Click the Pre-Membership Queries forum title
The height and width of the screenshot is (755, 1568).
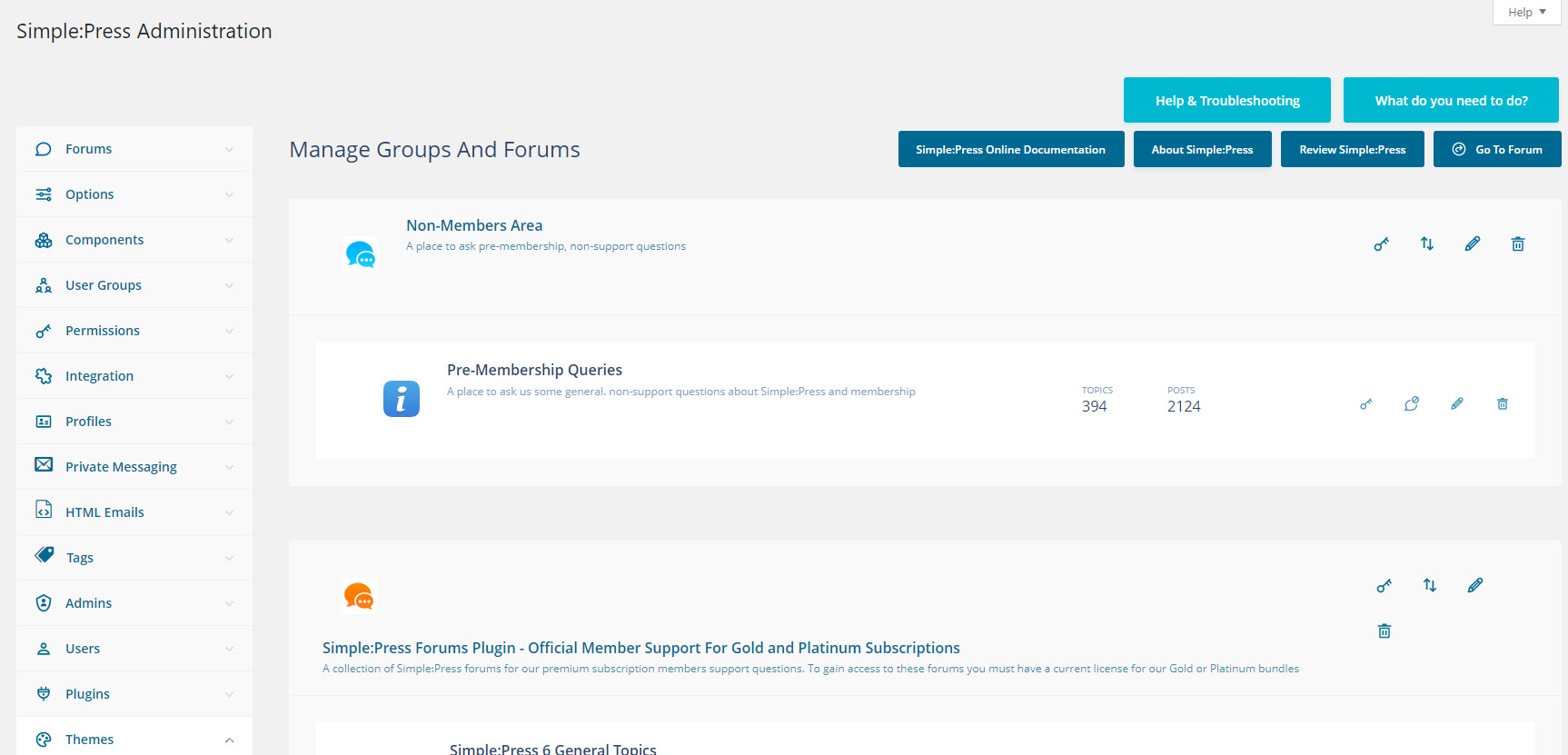click(534, 370)
